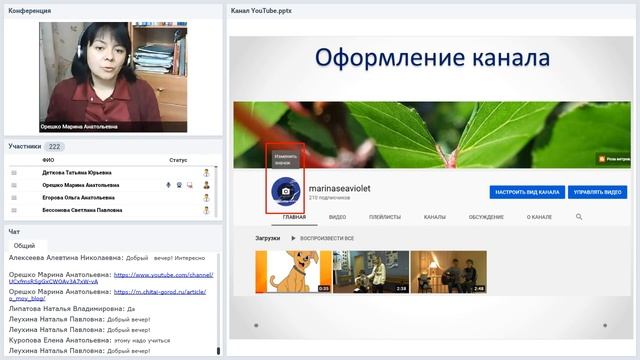640x360 pixels.
Task: Click the user avatar icon for Деткова Татьяна
Action: [x=207, y=173]
